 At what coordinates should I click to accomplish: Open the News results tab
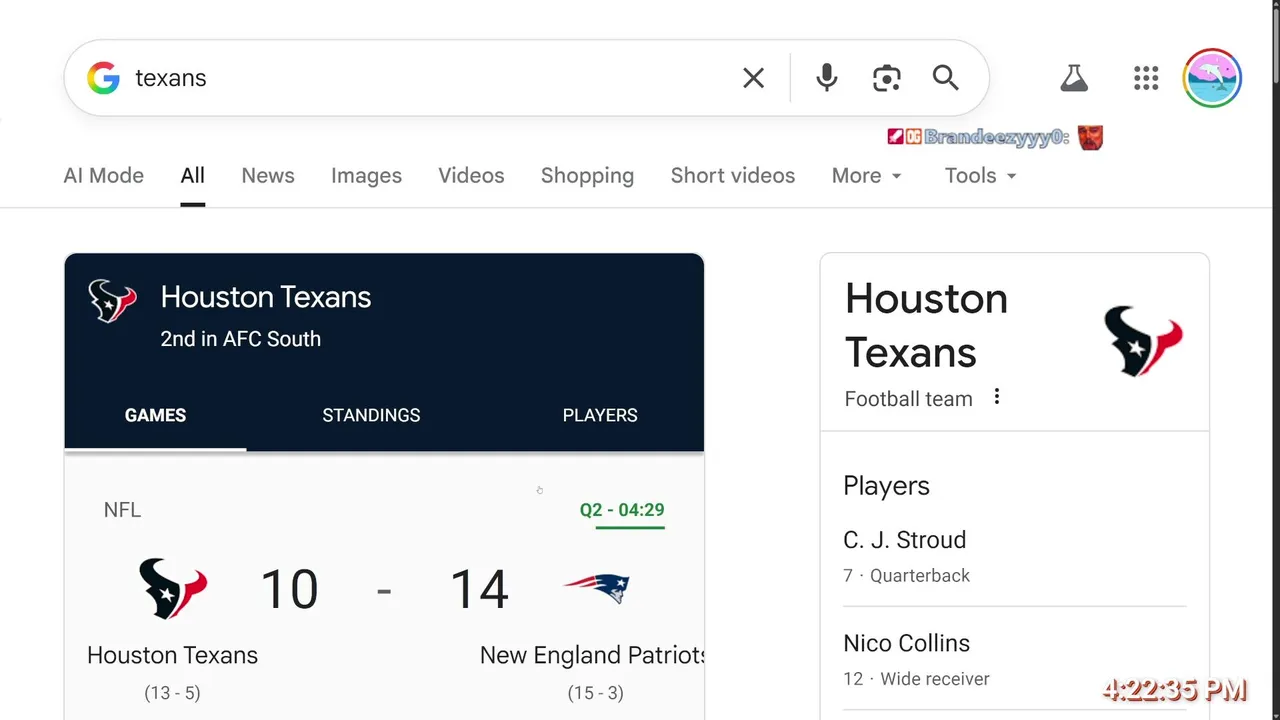268,176
